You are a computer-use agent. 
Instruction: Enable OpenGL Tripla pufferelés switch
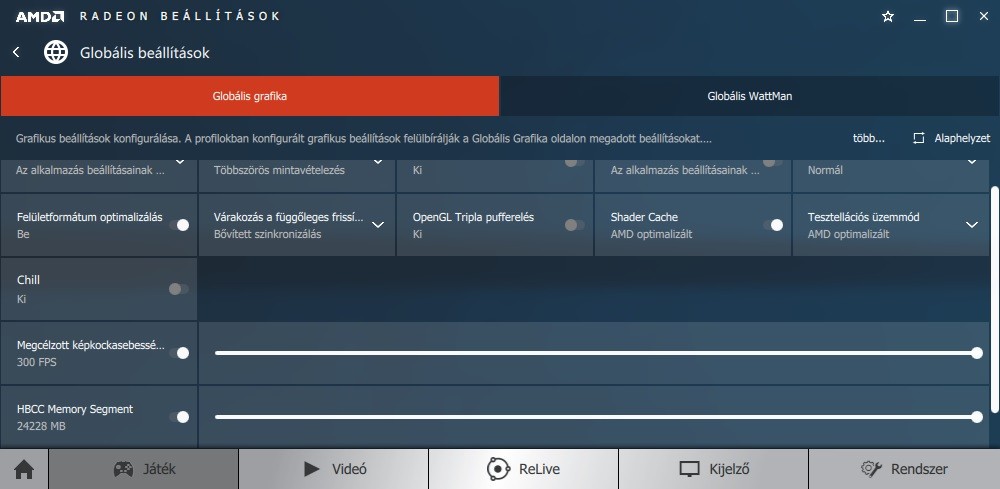[575, 225]
